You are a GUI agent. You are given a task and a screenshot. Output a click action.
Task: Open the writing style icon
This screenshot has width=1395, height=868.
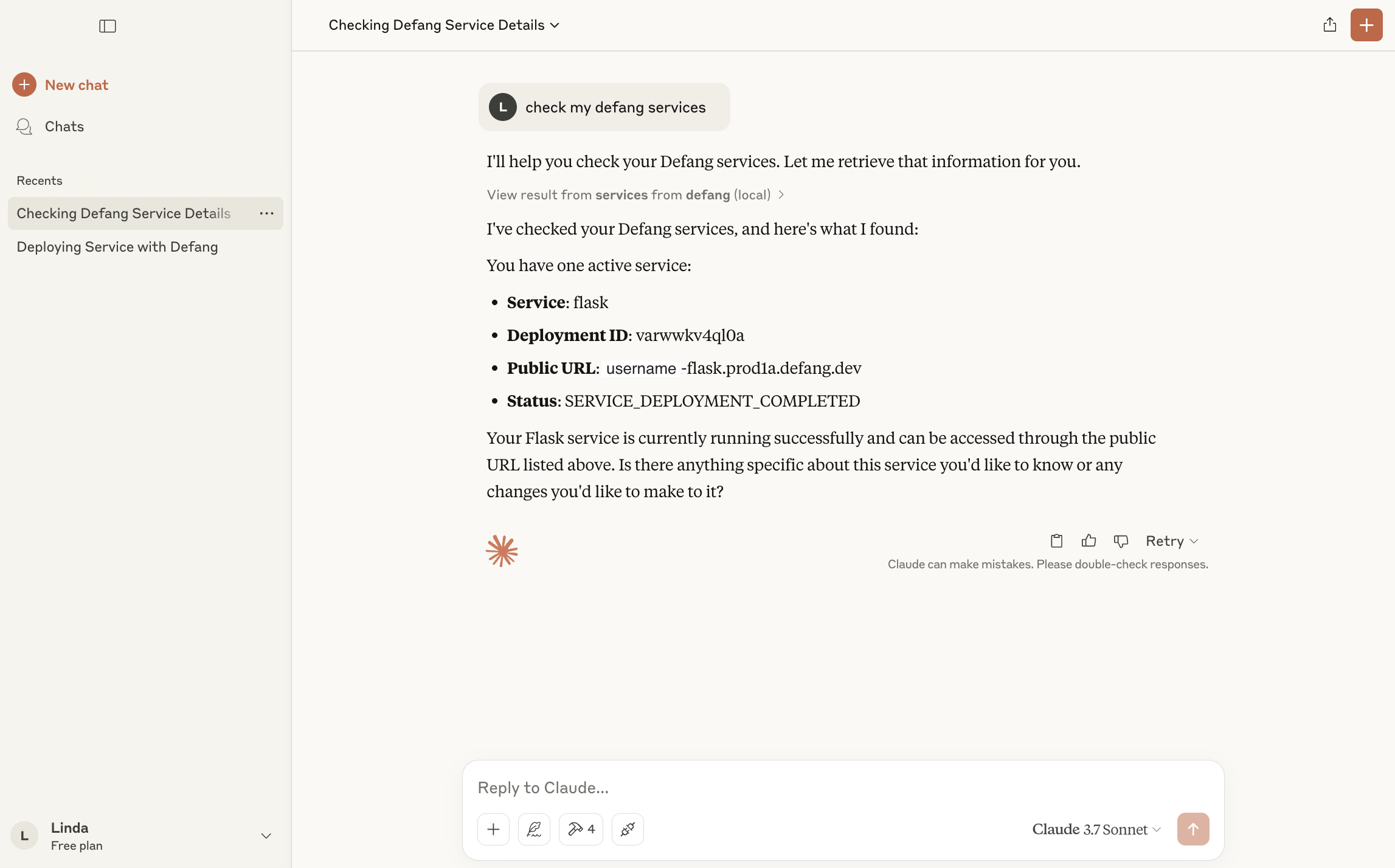pyautogui.click(x=534, y=829)
